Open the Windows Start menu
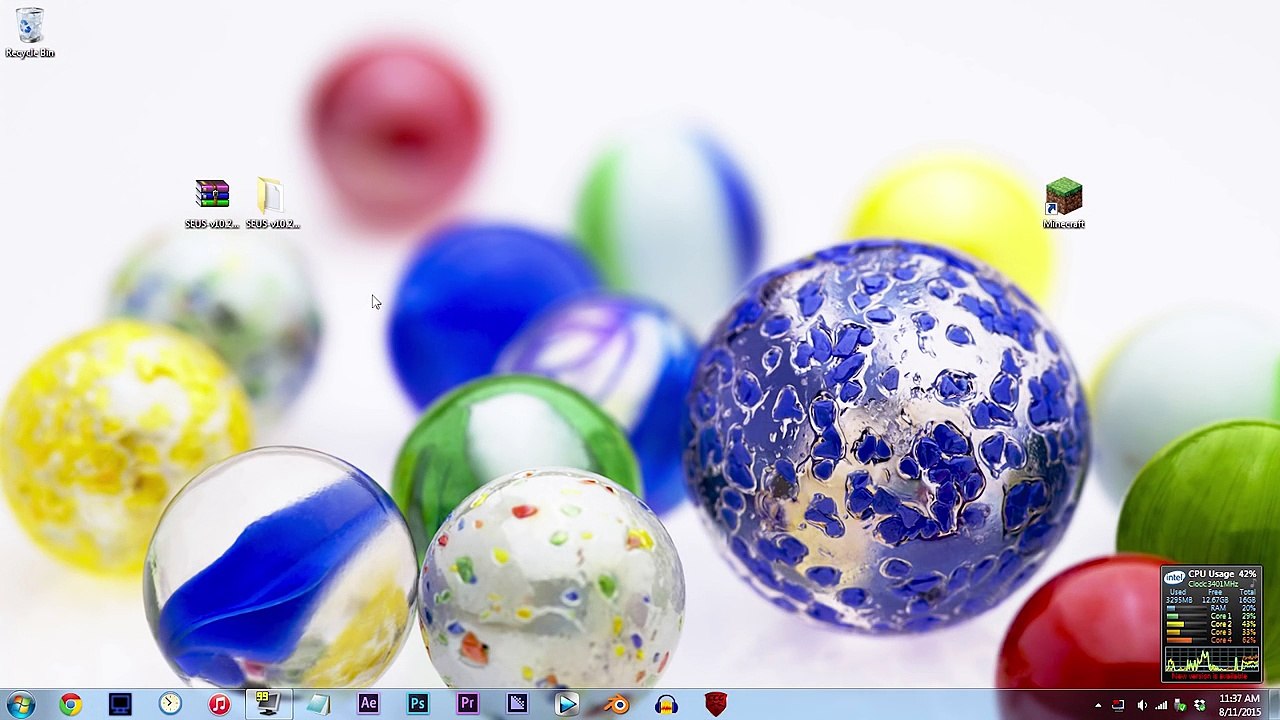 click(x=21, y=704)
